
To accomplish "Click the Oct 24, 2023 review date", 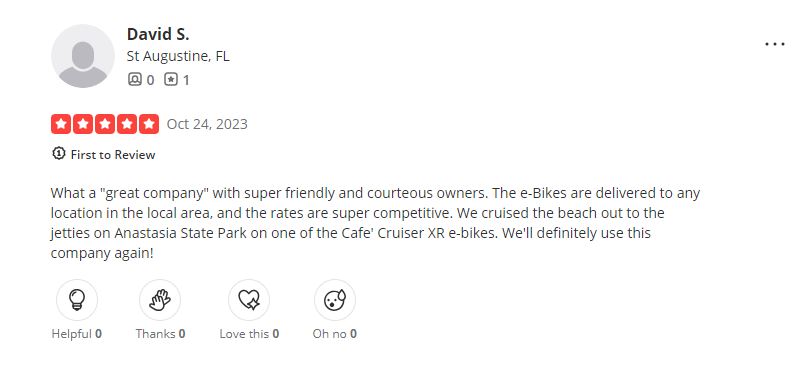I will [x=207, y=124].
